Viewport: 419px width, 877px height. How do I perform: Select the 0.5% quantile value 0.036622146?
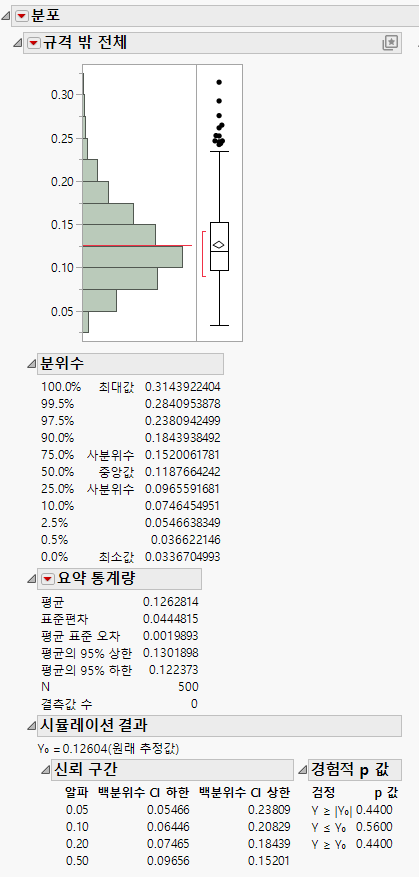coord(186,540)
